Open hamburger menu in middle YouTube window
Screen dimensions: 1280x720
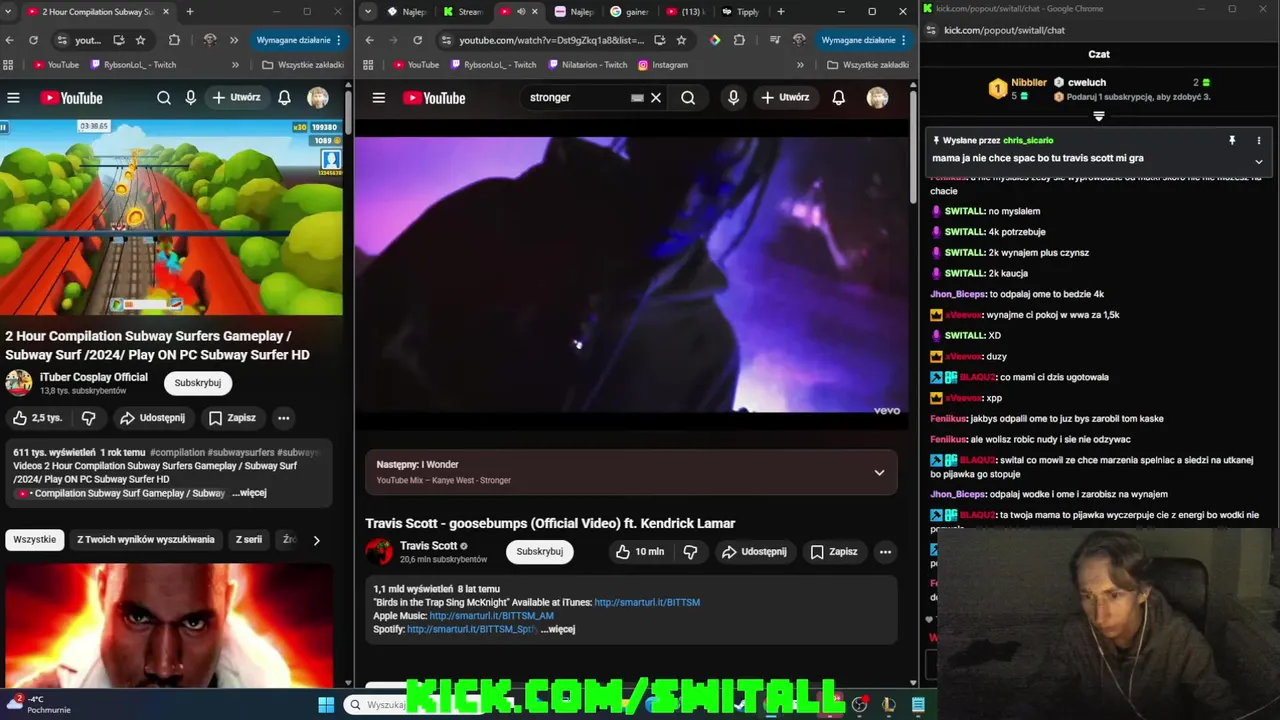coord(378,98)
